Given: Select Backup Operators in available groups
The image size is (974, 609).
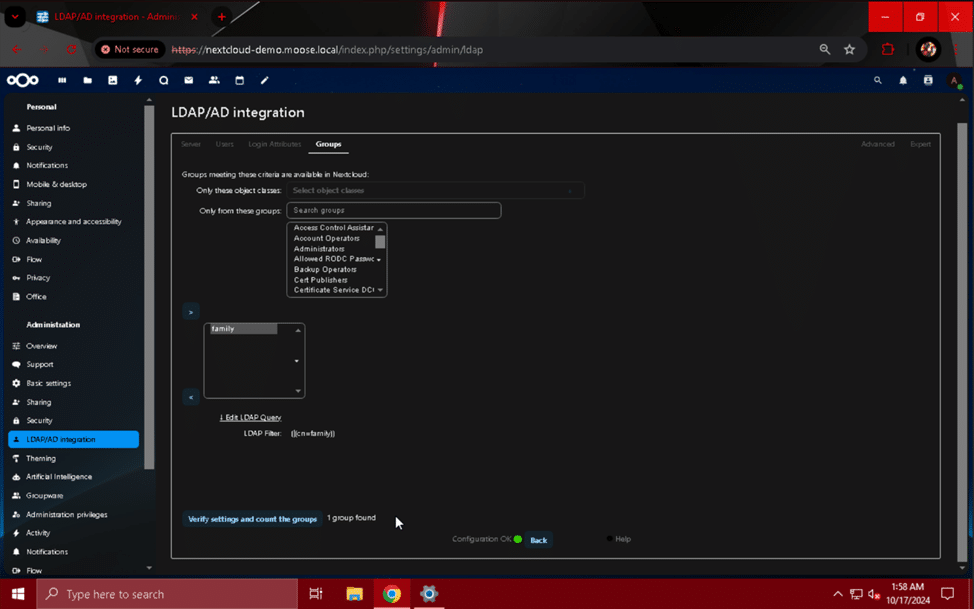Looking at the screenshot, I should pyautogui.click(x=325, y=270).
